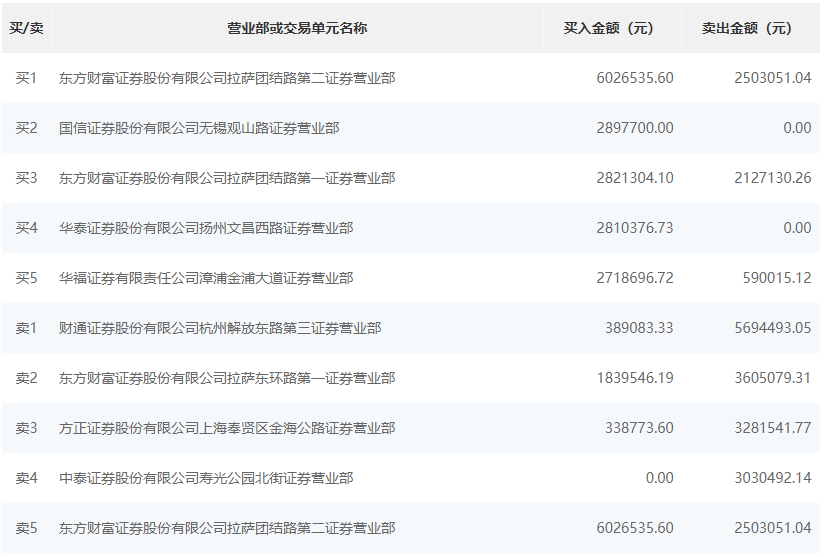Click the 卖出金额（元） column header
The height and width of the screenshot is (557, 825).
tap(750, 28)
